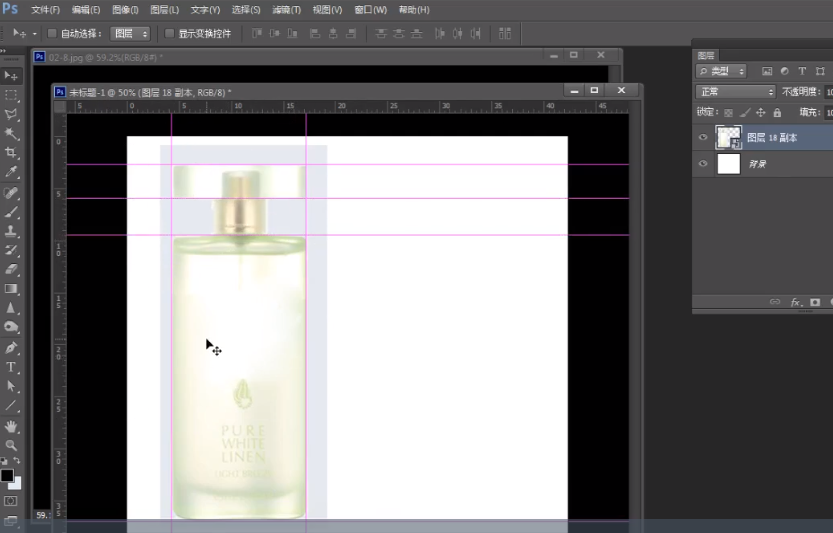
Task: Select the Path Selection tool
Action: point(11,386)
